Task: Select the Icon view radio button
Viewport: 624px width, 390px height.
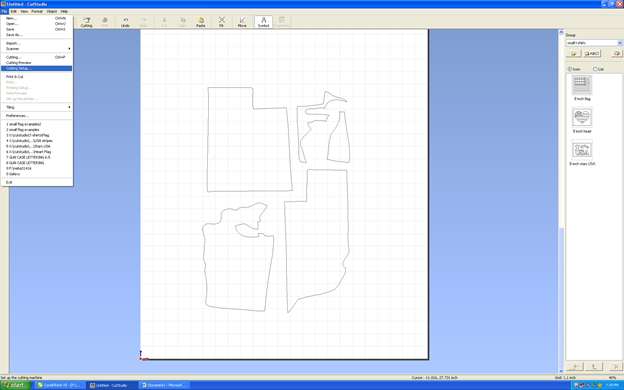Action: [569, 69]
